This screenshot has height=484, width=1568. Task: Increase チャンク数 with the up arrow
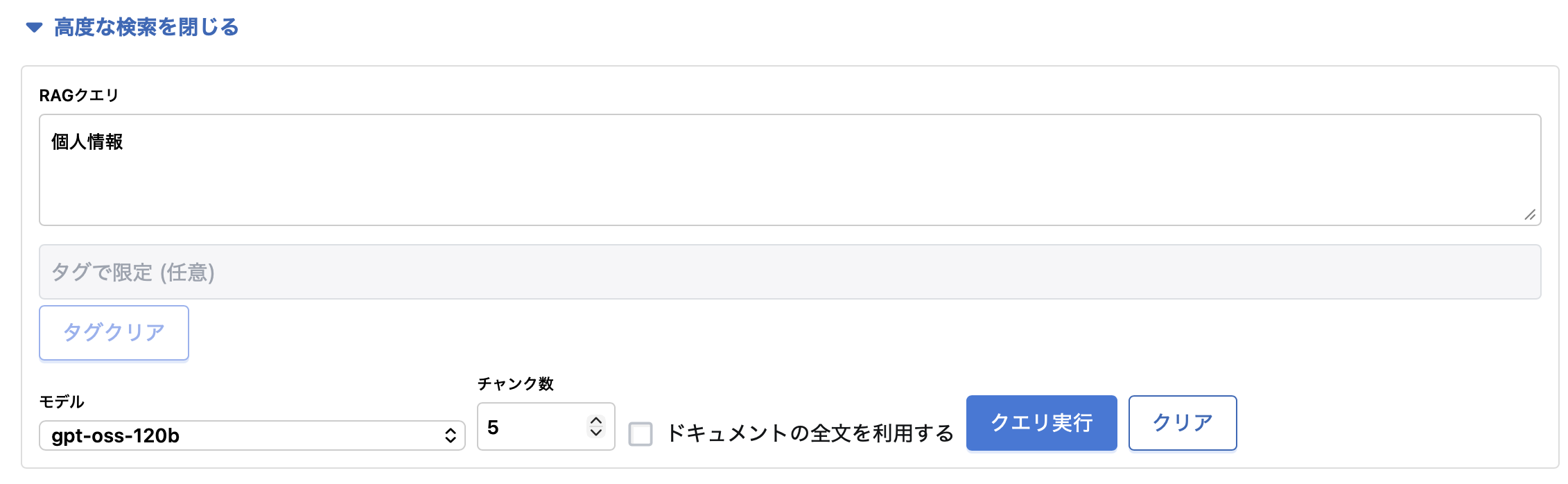(595, 420)
